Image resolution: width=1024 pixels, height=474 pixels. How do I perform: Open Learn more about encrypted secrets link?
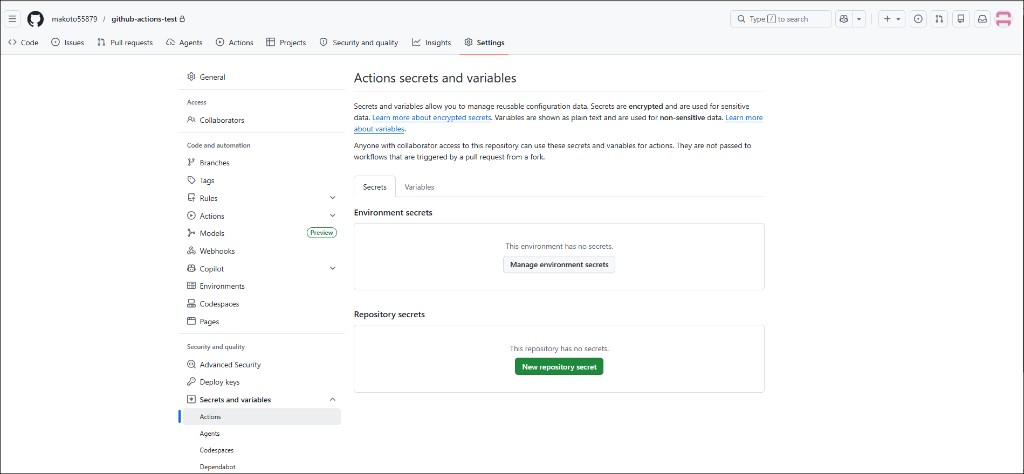pyautogui.click(x=432, y=118)
